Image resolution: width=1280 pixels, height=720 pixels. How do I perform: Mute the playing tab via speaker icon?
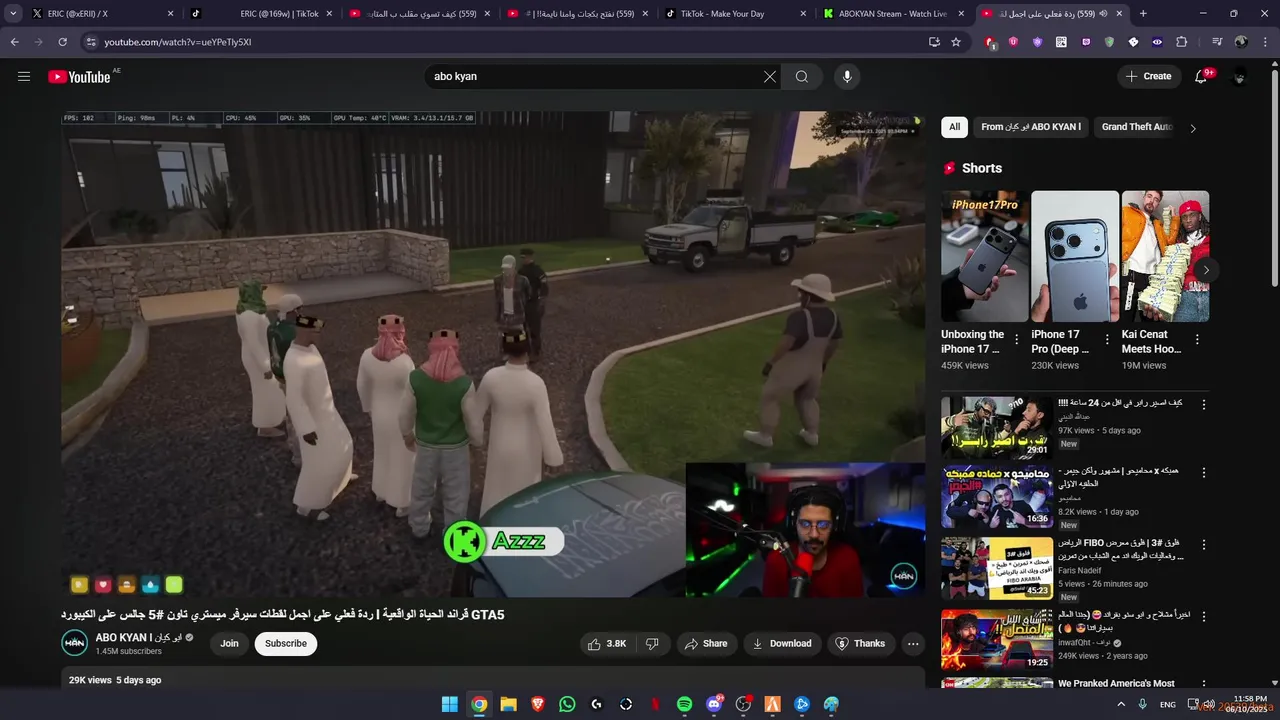(x=1102, y=14)
